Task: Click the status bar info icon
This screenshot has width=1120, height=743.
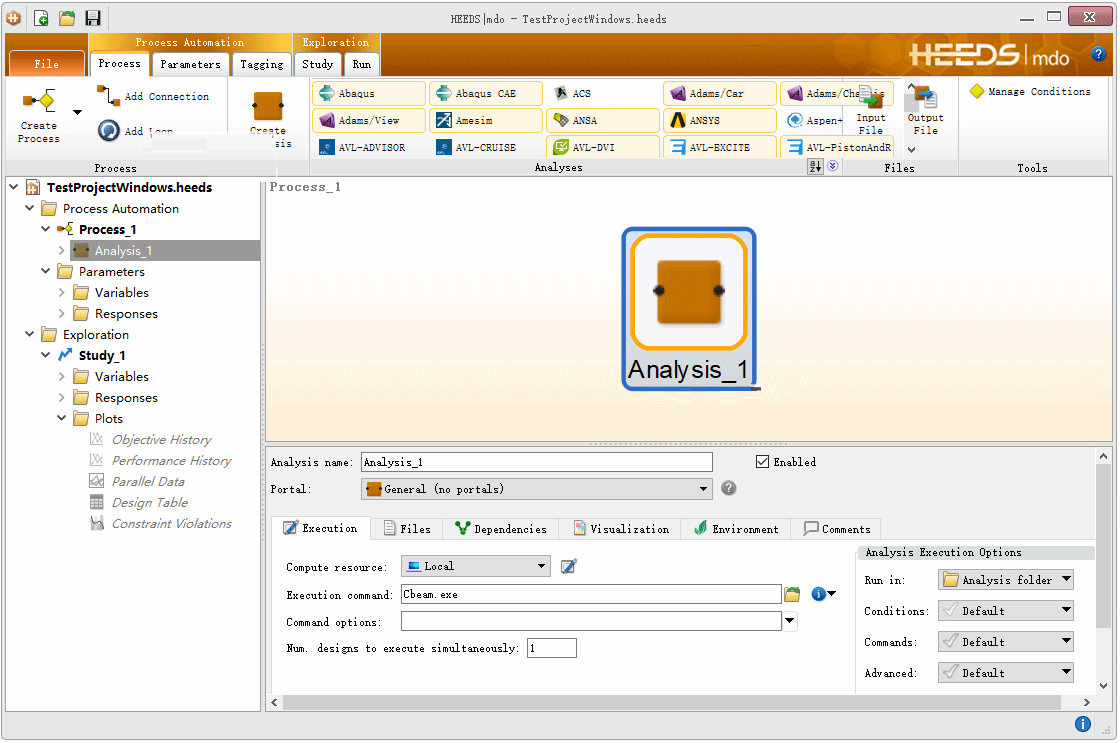Action: 1083,724
